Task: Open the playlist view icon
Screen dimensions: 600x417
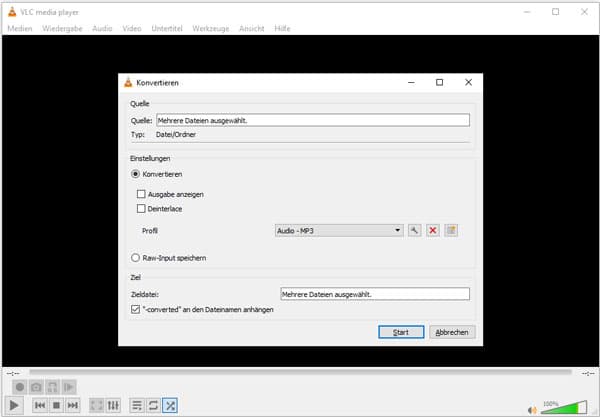Action: click(135, 405)
